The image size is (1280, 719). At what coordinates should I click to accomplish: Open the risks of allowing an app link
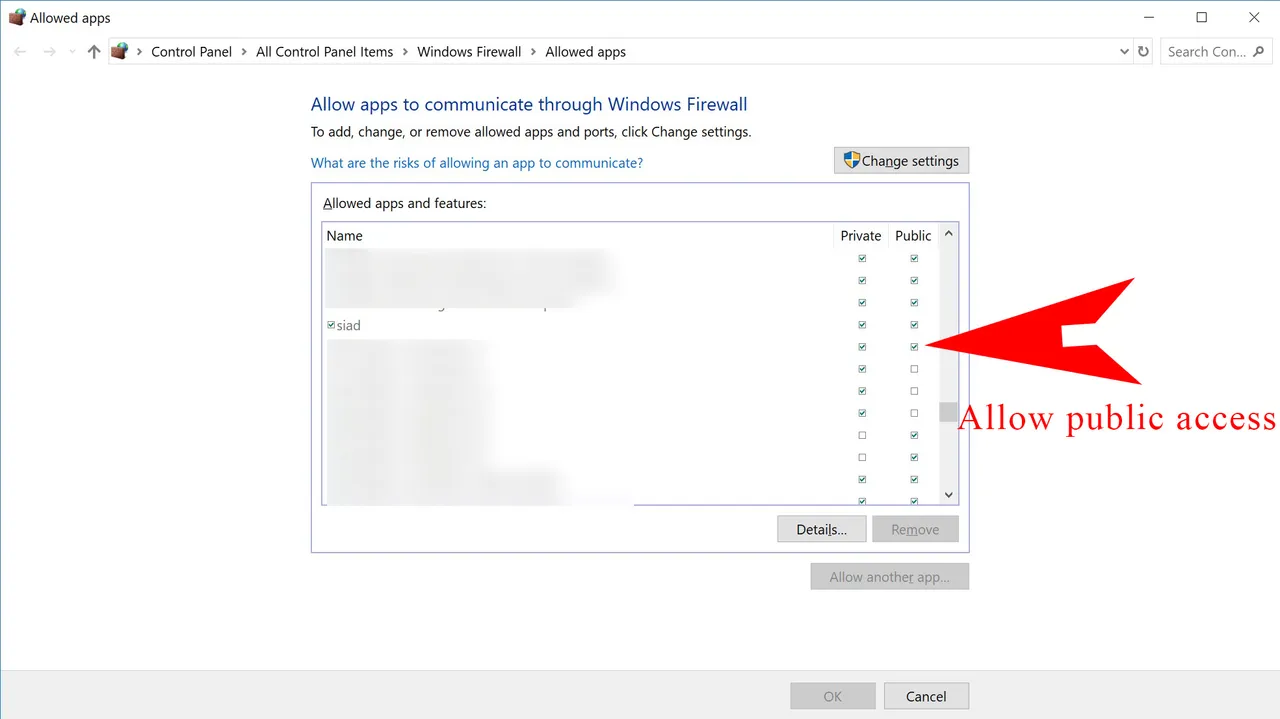point(477,163)
